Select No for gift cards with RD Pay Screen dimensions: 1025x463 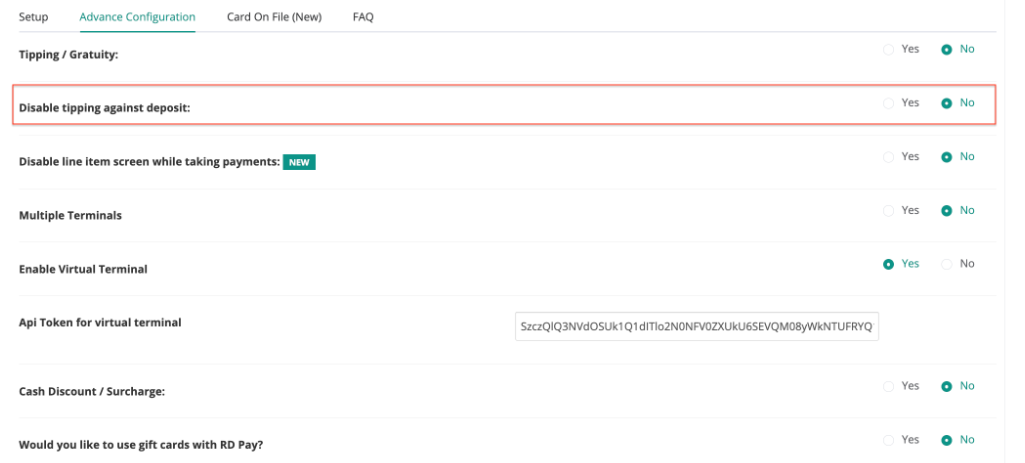pyautogui.click(x=946, y=440)
